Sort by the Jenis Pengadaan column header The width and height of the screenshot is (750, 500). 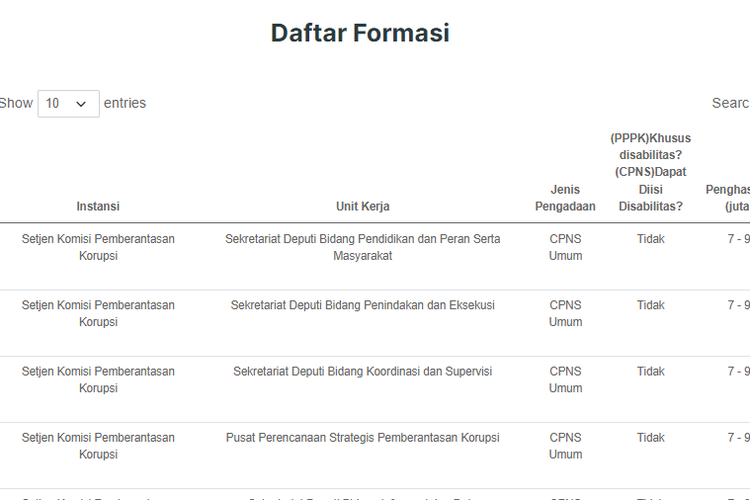[x=565, y=198]
